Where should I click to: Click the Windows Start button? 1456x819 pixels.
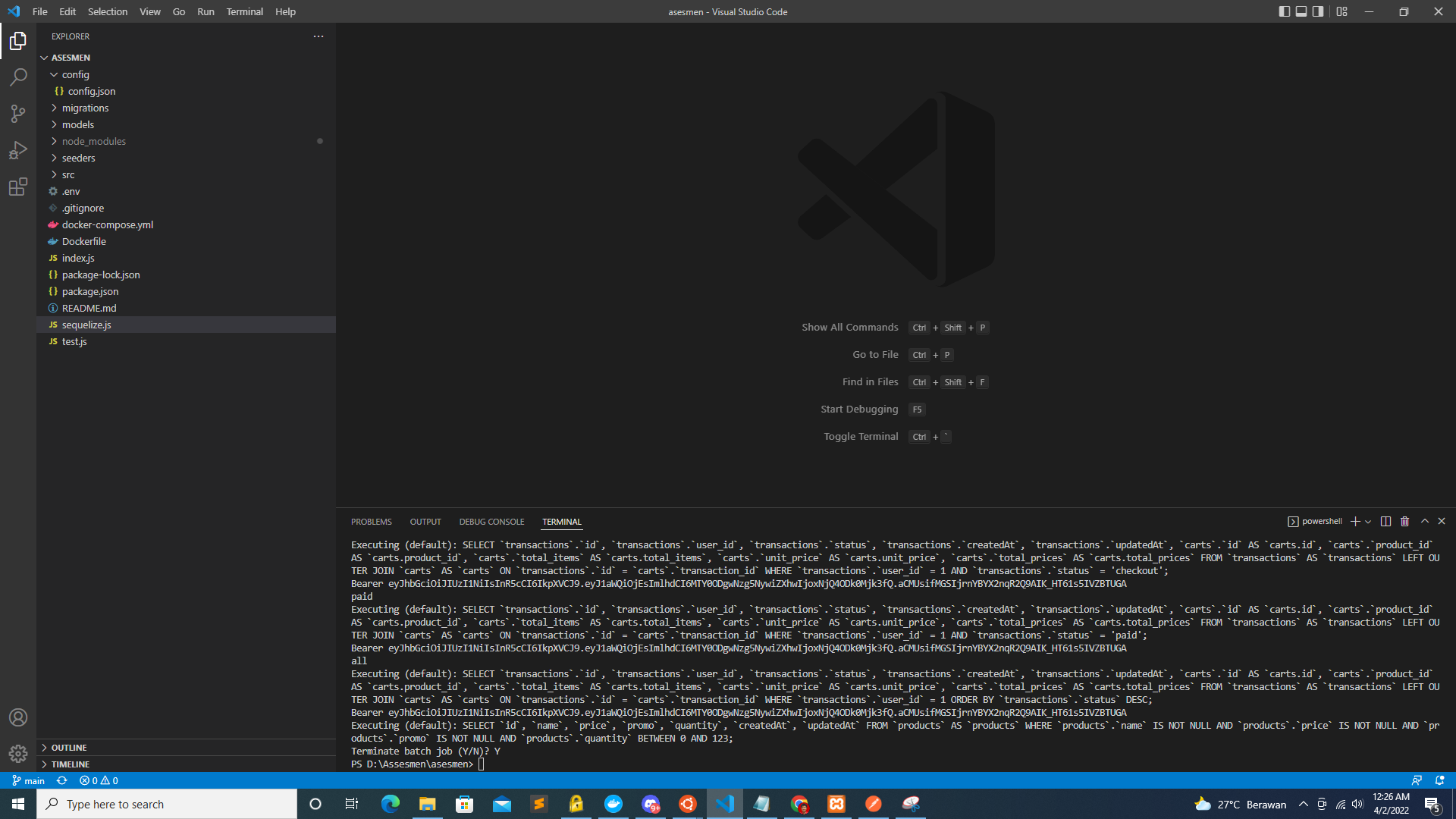click(x=18, y=804)
